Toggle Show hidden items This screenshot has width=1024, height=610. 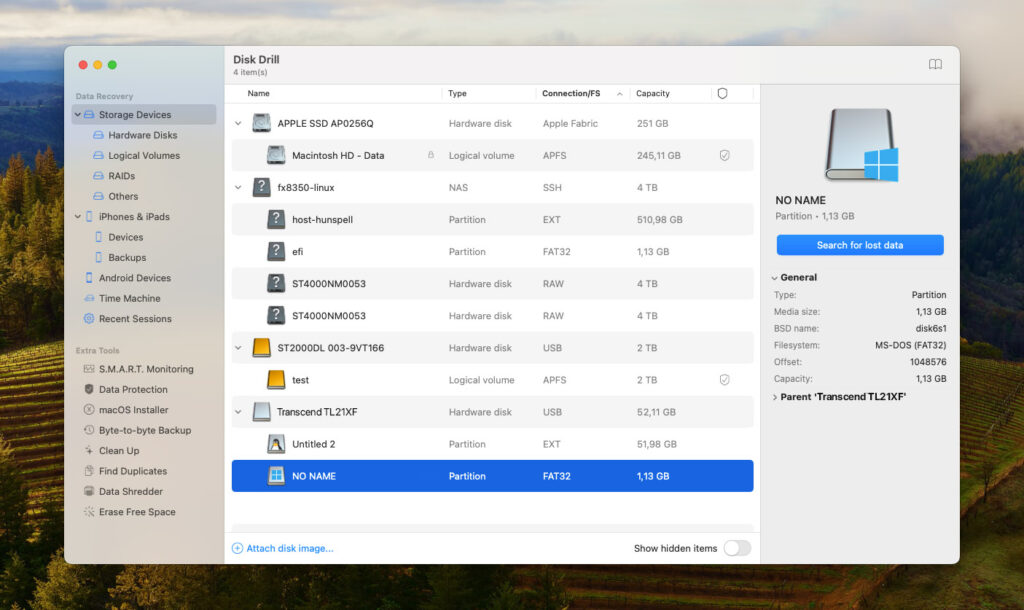point(737,548)
